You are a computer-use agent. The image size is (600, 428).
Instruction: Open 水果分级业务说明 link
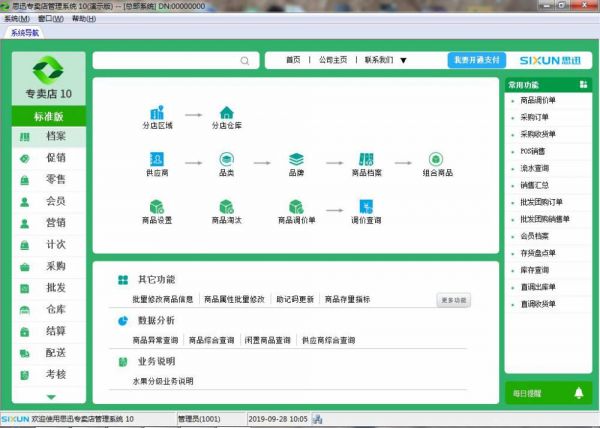pos(163,381)
